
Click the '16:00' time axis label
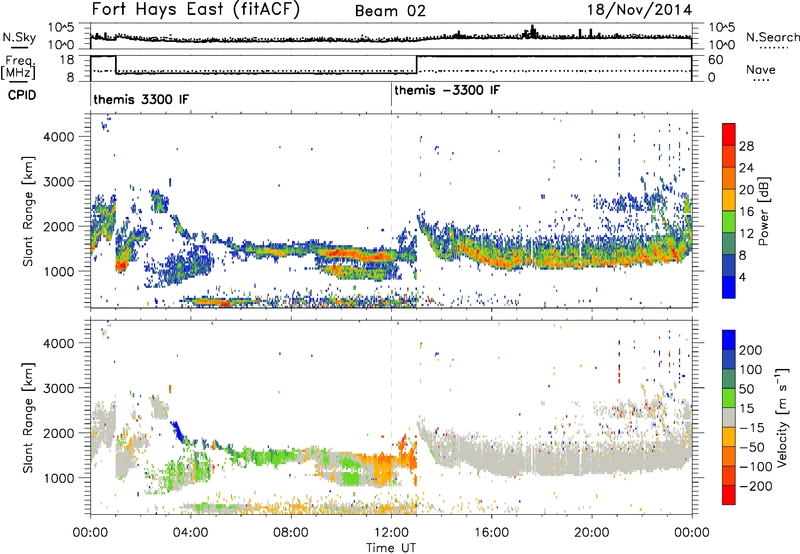pyautogui.click(x=491, y=533)
